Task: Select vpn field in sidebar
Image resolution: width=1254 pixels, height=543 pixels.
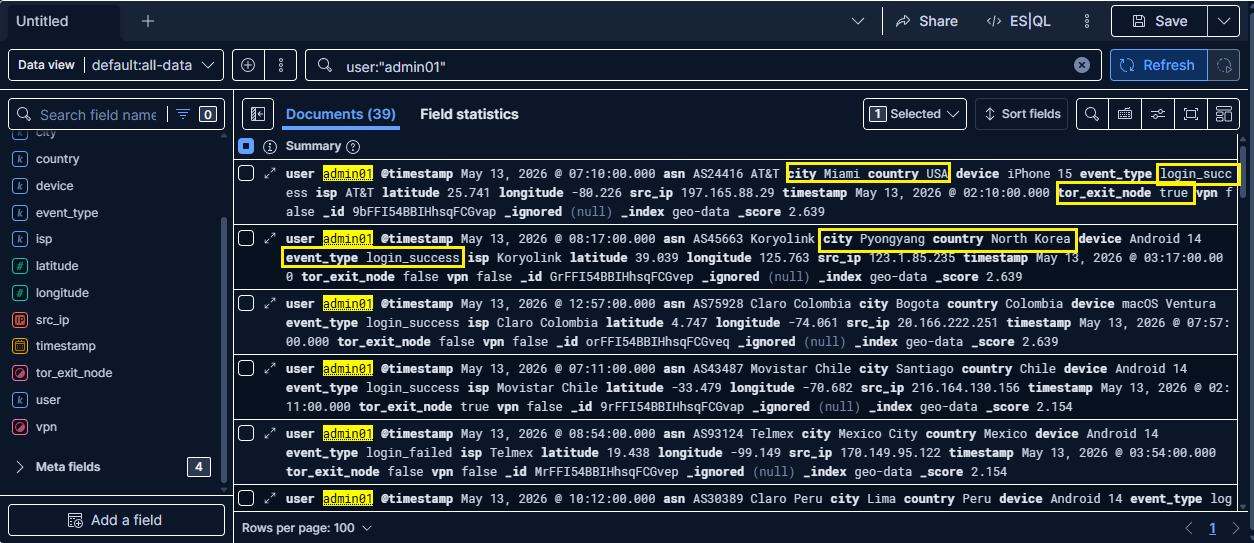Action: point(45,427)
